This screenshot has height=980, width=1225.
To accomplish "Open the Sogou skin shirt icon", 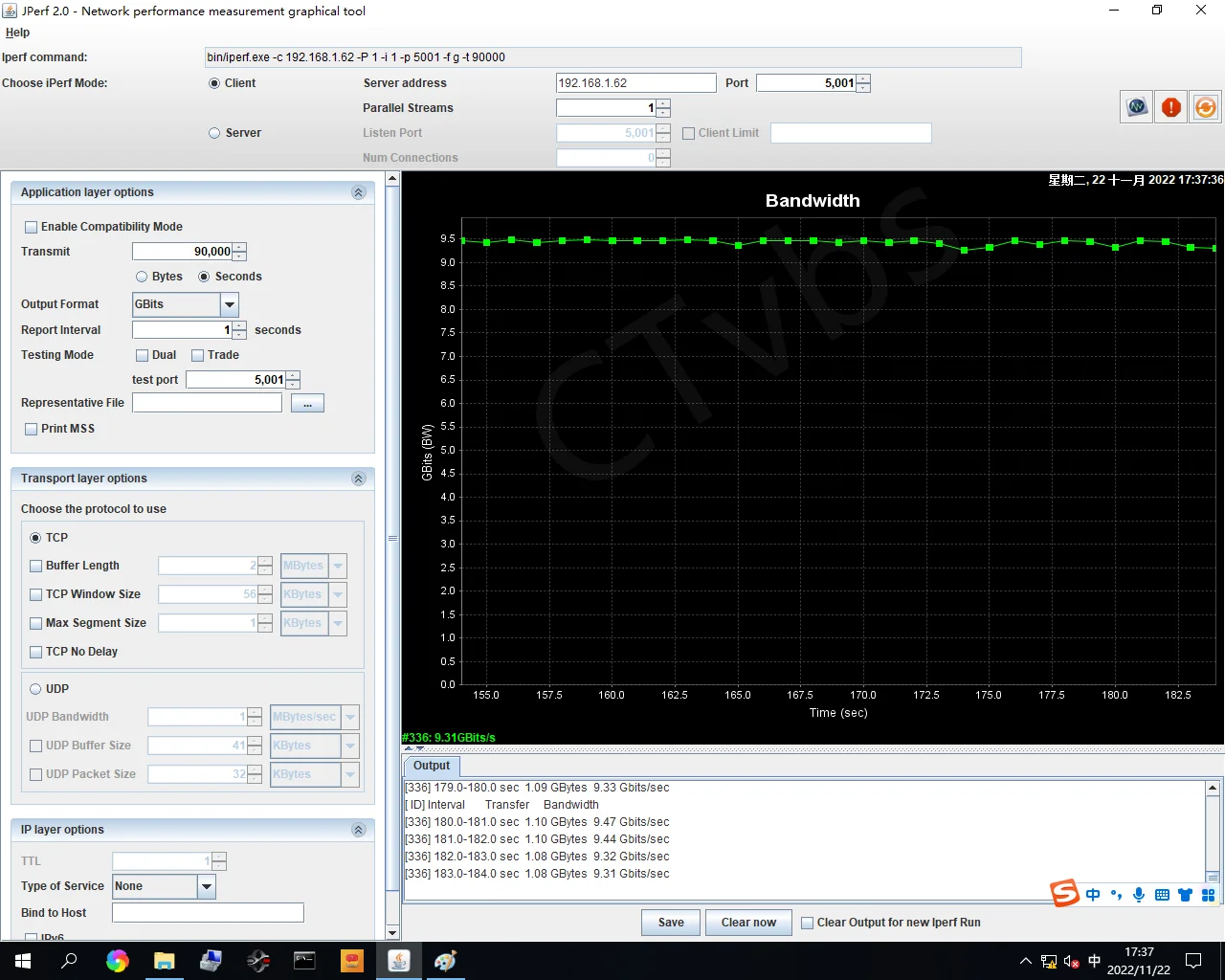I will pos(1185,895).
